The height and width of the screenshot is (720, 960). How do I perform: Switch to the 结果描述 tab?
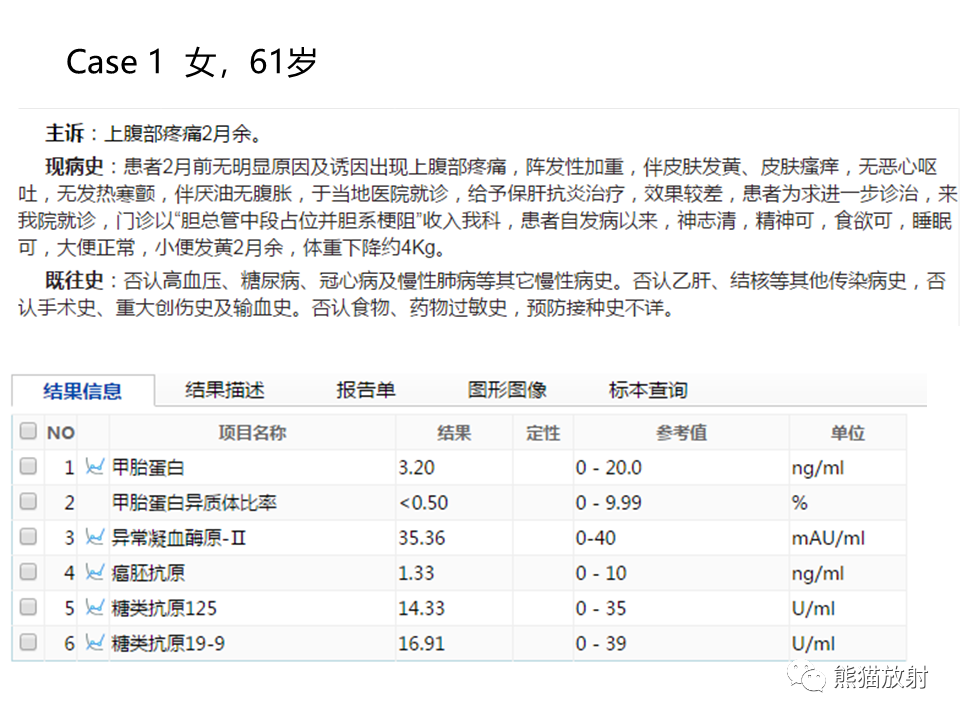225,390
